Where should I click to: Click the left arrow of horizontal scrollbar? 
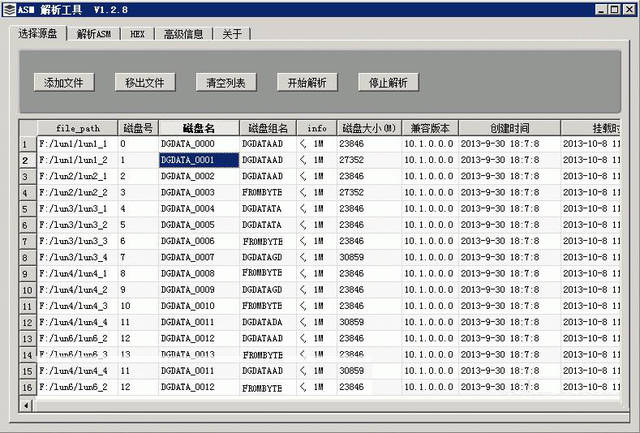tap(27, 405)
